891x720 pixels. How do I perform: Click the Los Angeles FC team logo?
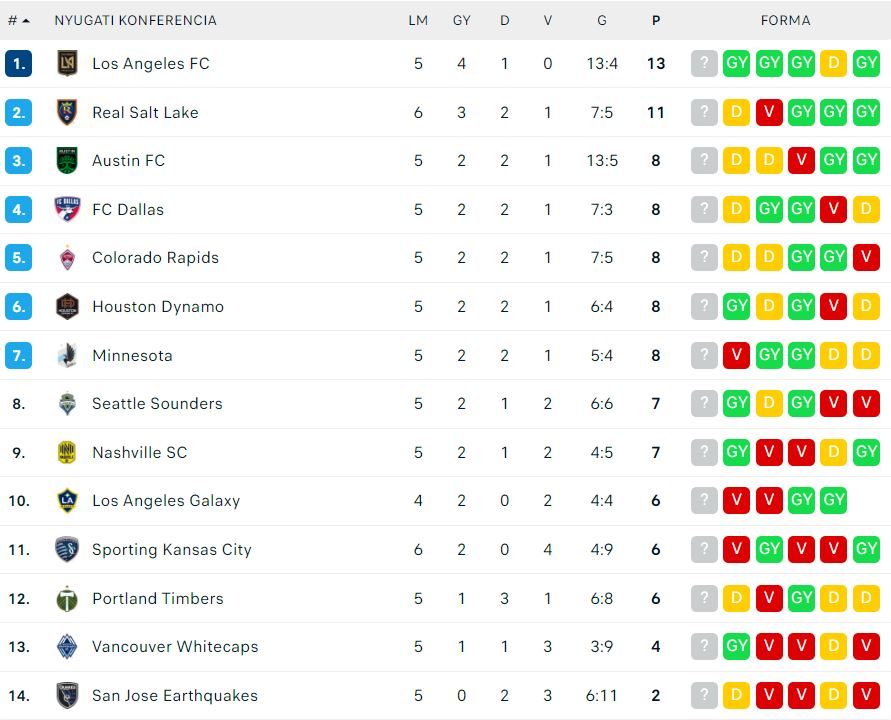[67, 64]
